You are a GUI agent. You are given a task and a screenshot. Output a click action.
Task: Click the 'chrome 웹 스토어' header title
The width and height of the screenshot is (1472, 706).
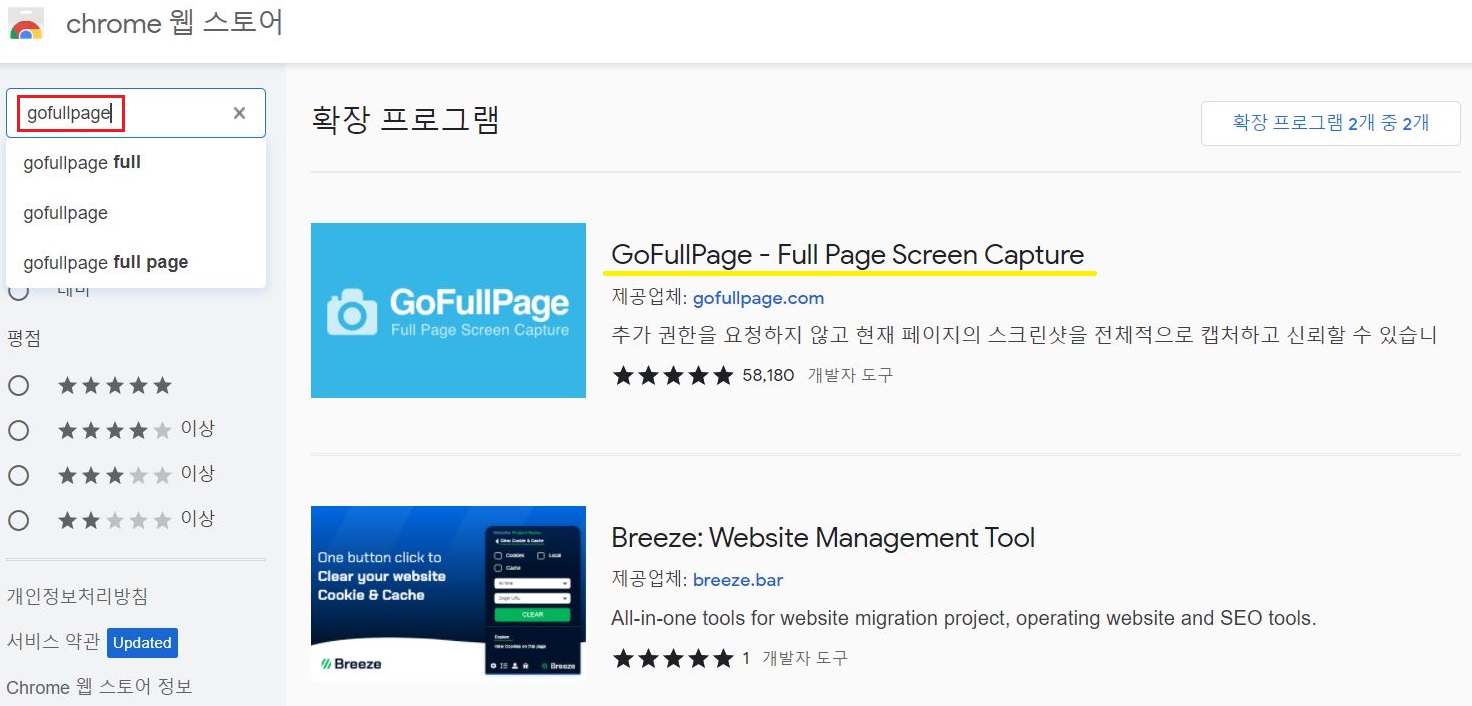175,23
